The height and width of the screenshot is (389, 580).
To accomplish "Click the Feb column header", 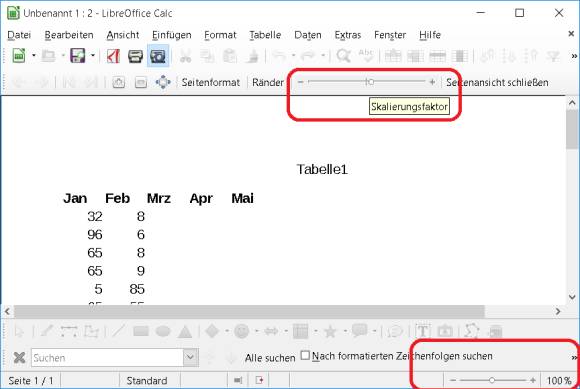I will tap(117, 199).
